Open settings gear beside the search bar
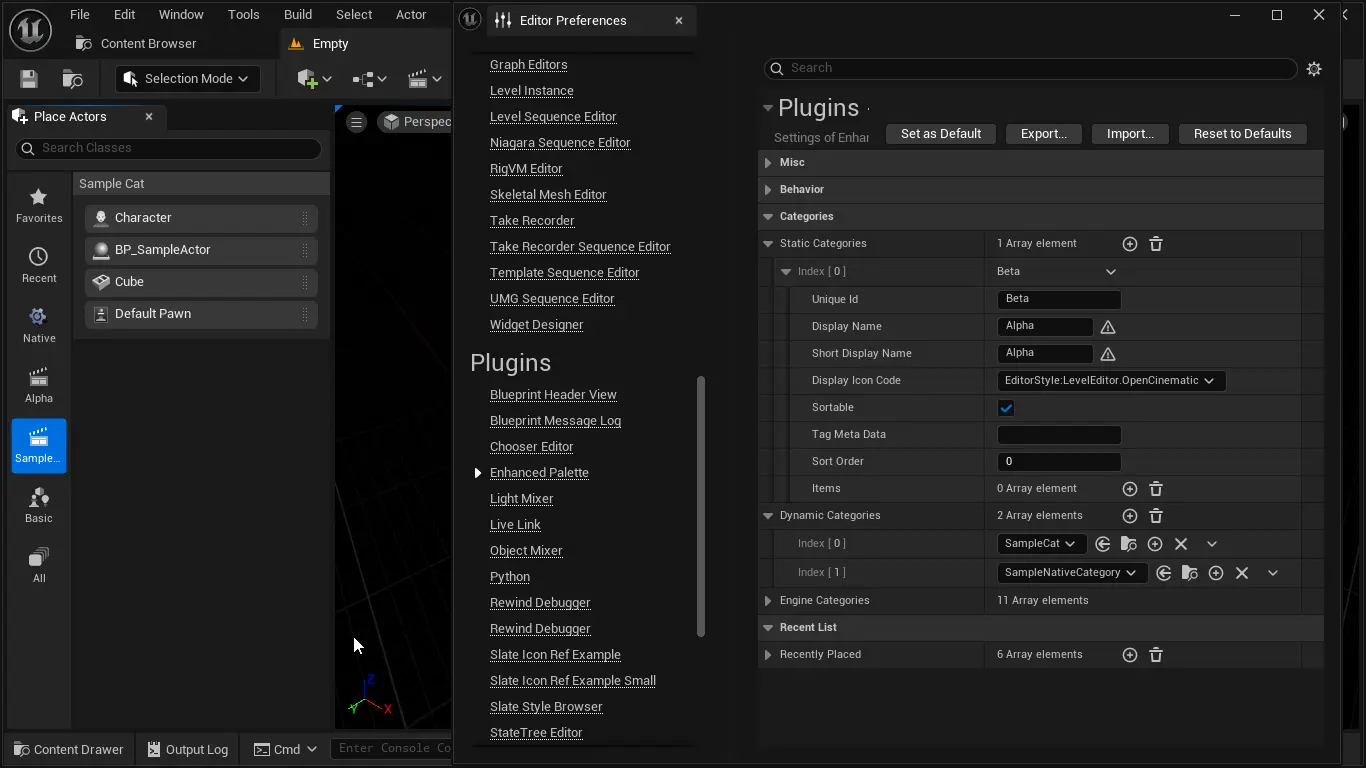Image resolution: width=1366 pixels, height=768 pixels. tap(1314, 69)
